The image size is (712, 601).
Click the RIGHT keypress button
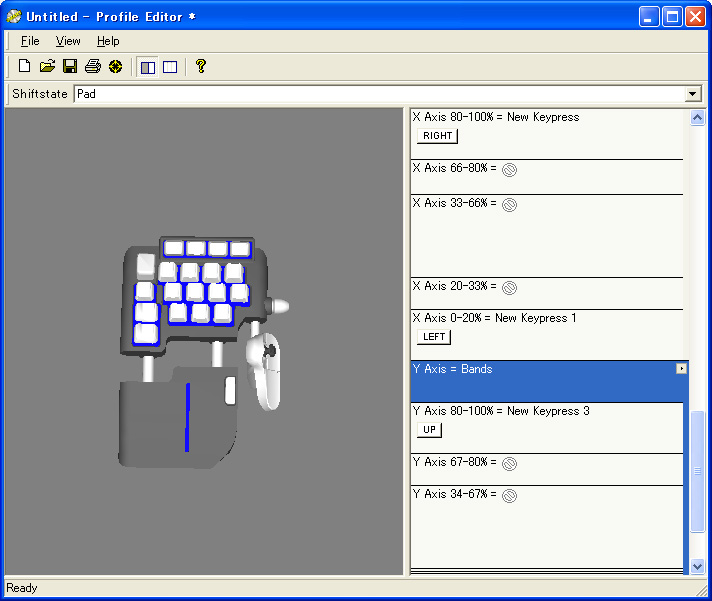(437, 136)
